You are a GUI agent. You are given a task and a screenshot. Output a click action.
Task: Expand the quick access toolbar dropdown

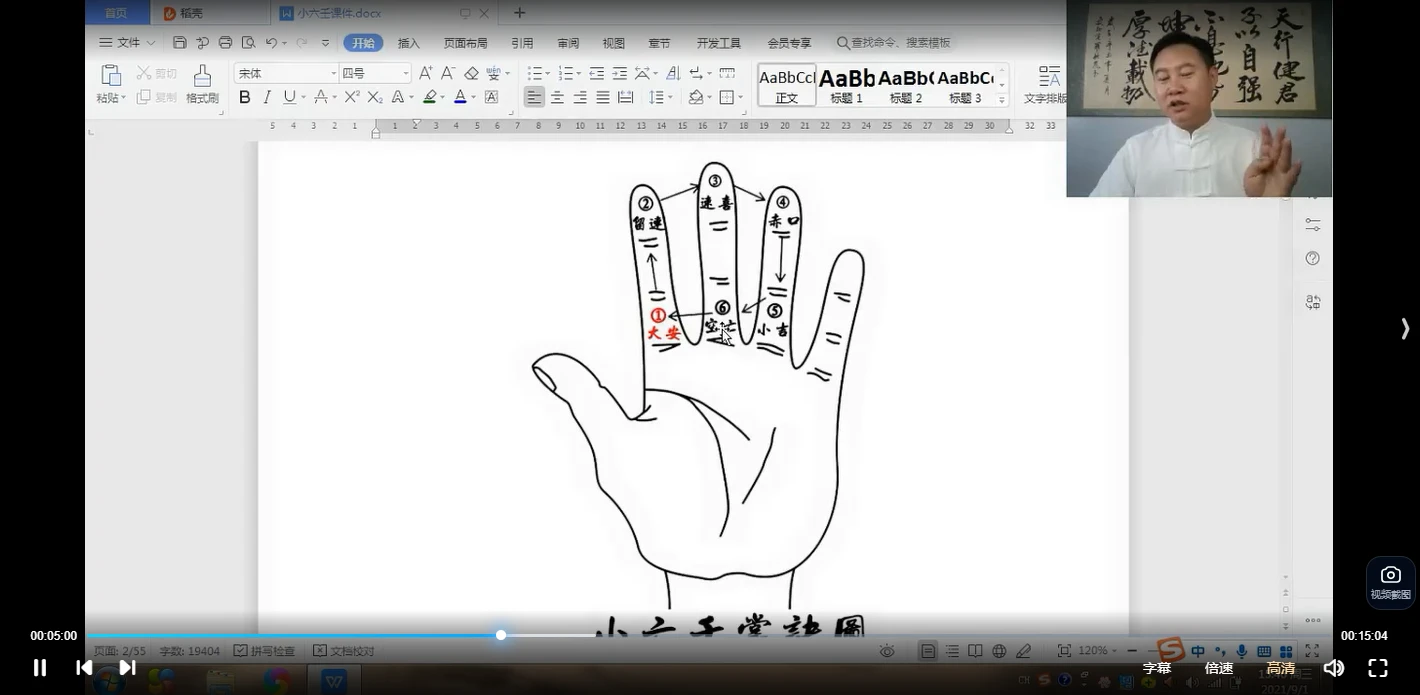tap(325, 43)
